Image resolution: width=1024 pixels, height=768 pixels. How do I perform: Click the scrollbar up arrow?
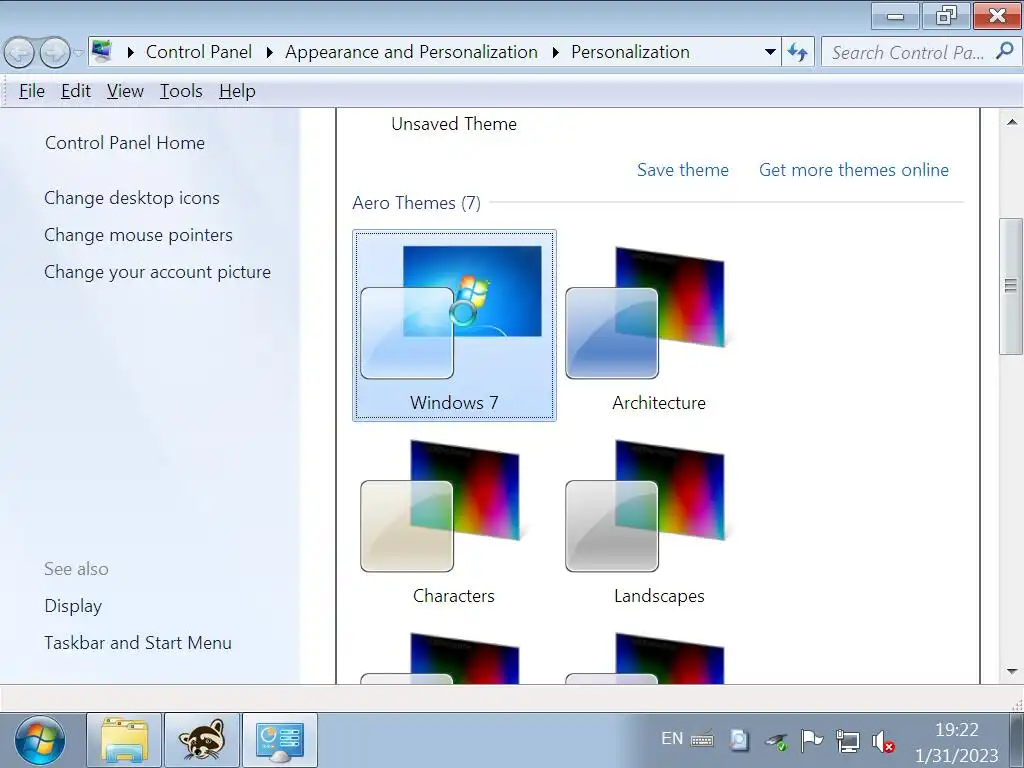1012,122
